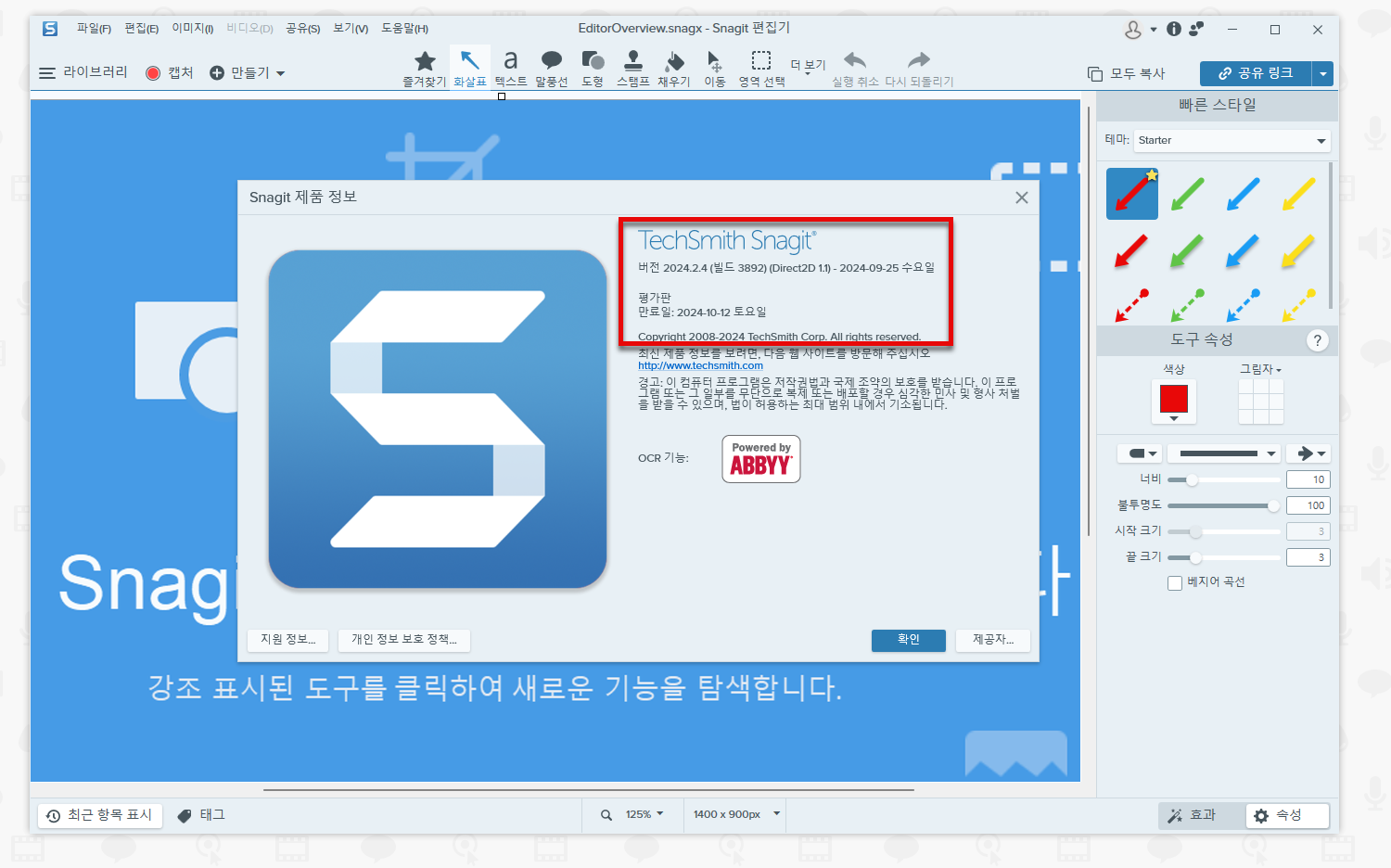Click OK (확인) in product info dialog

(x=909, y=640)
